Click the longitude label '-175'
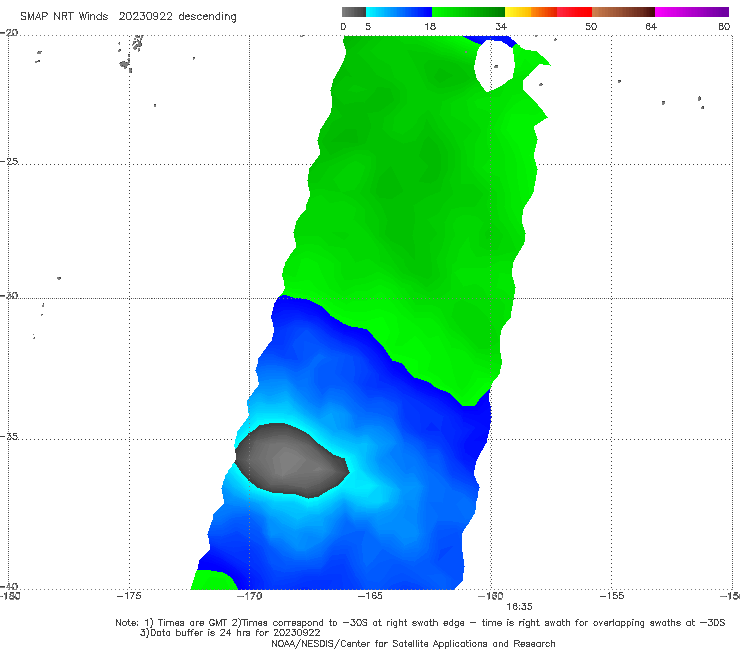 (x=129, y=596)
